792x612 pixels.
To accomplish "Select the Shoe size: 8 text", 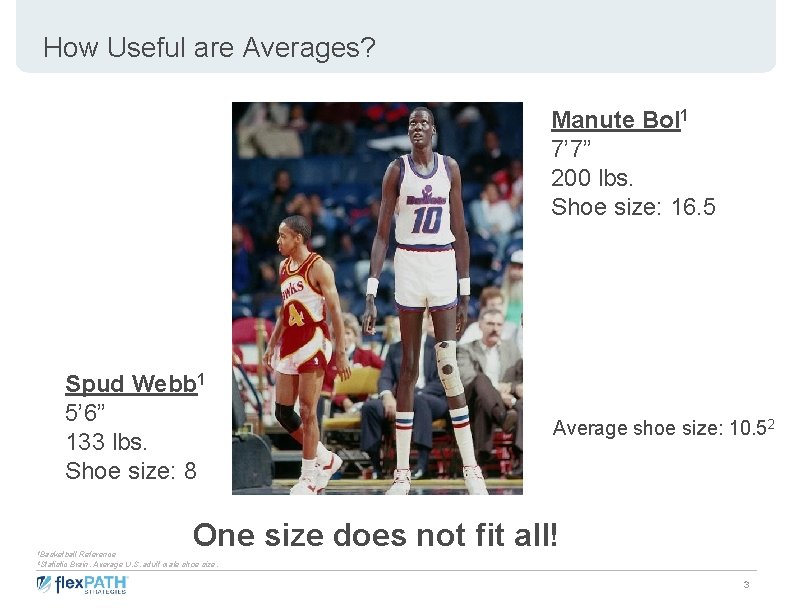I will coord(131,471).
